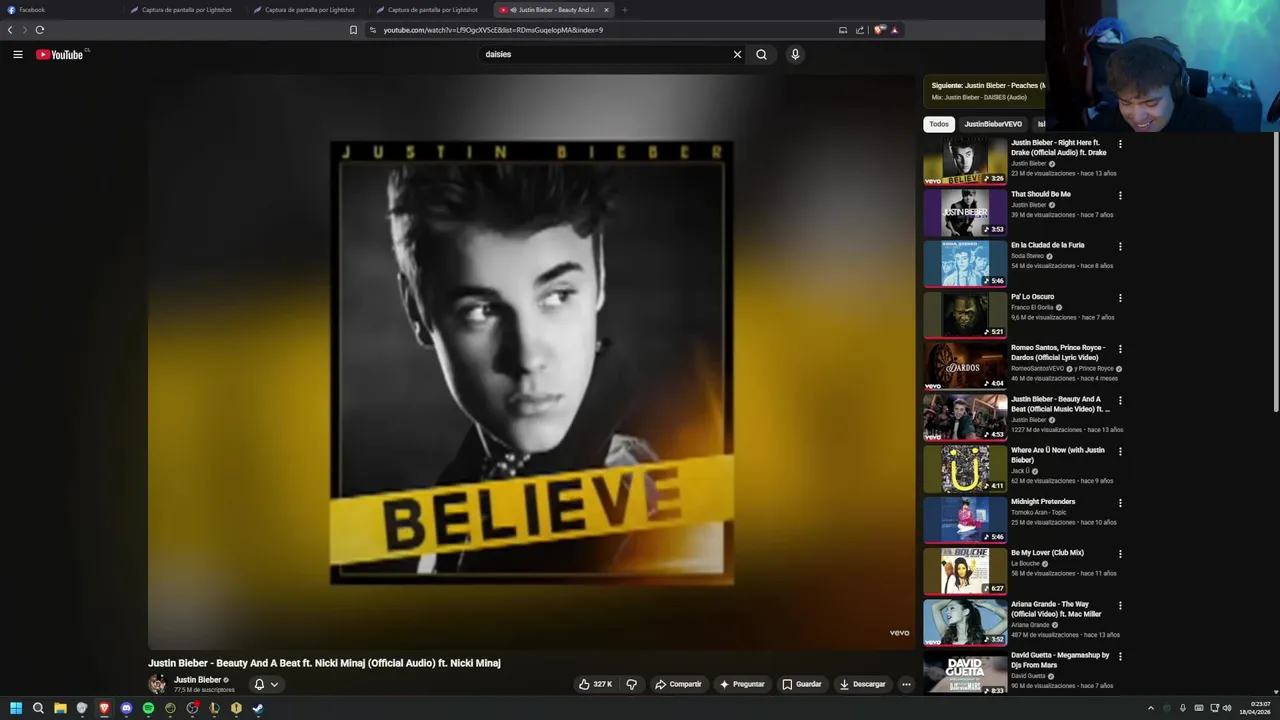Select the Todos filter chip

[939, 124]
